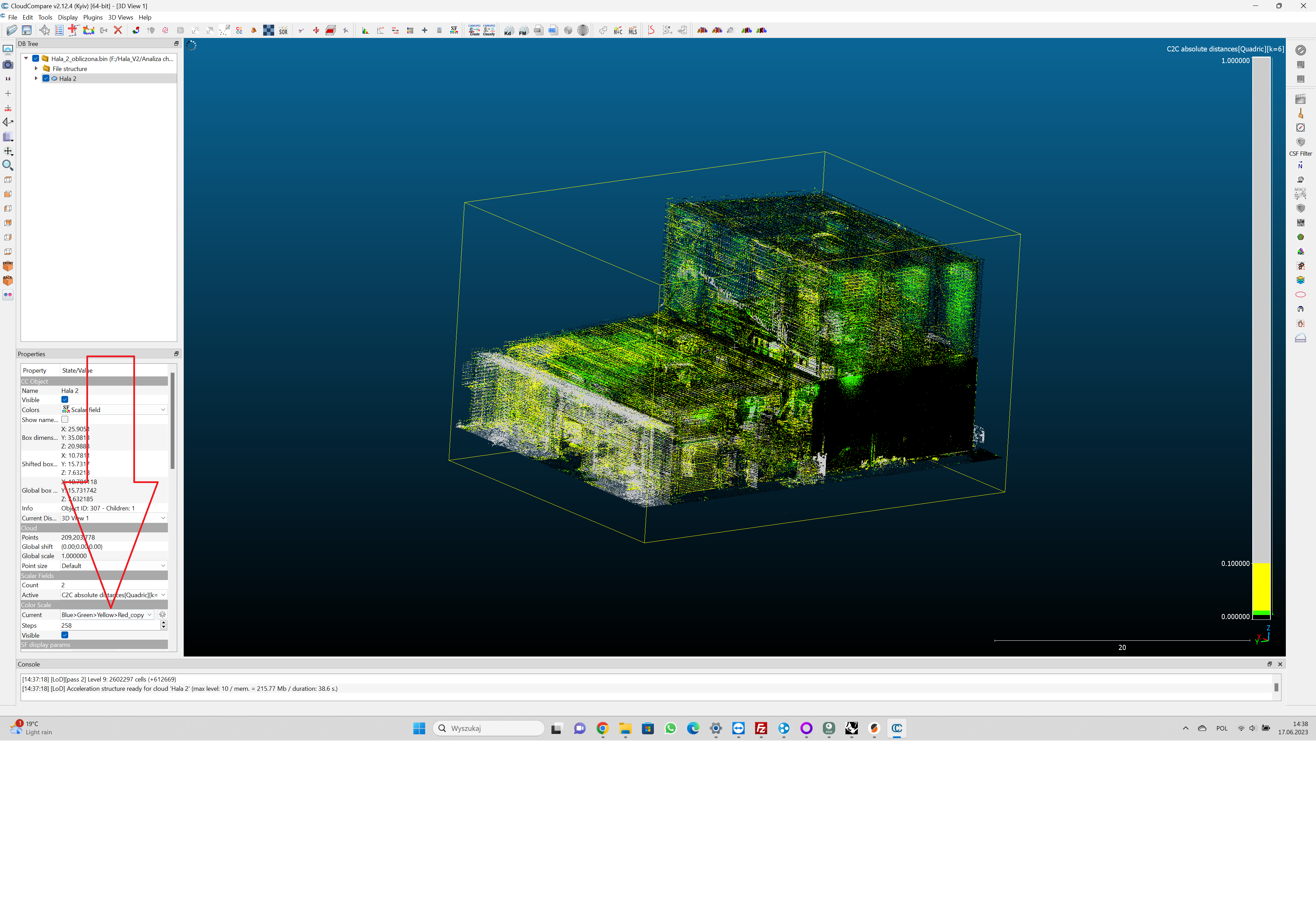Screen dimensions: 1316x916
Task: Click the red X delete icon
Action: 118,31
